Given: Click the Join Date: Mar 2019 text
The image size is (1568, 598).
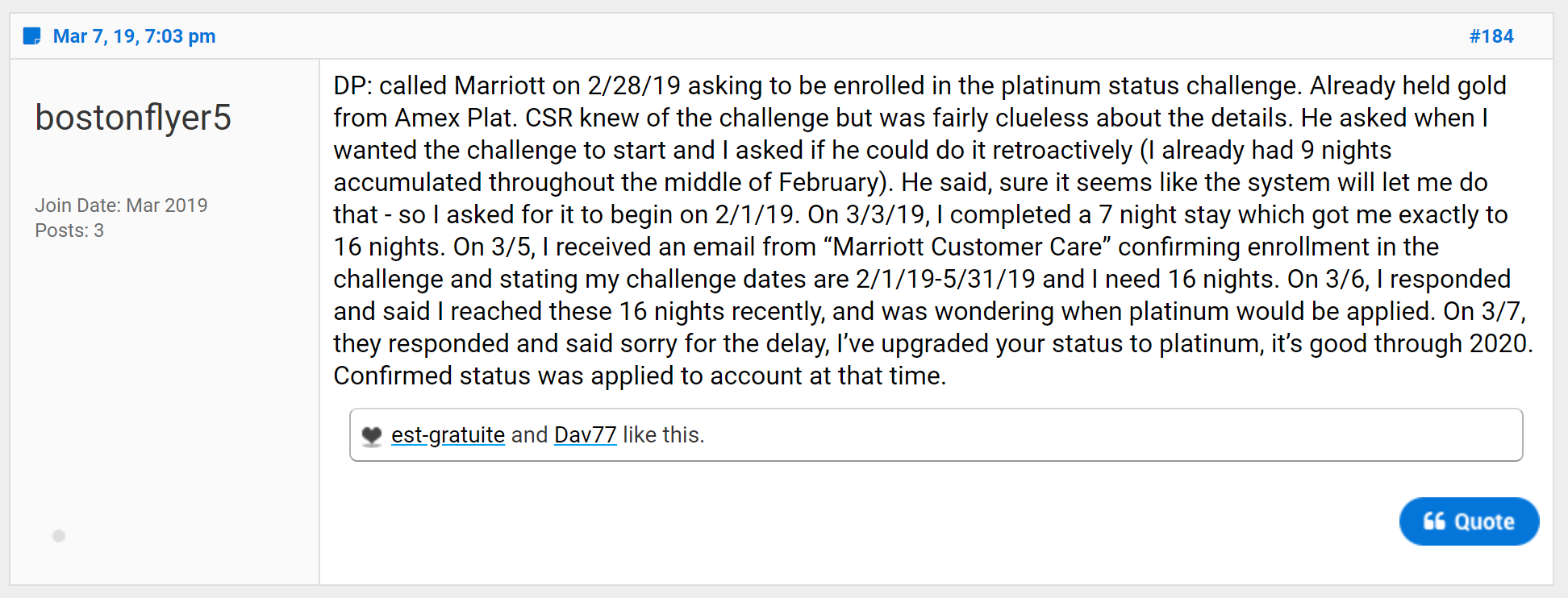Looking at the screenshot, I should (x=121, y=206).
